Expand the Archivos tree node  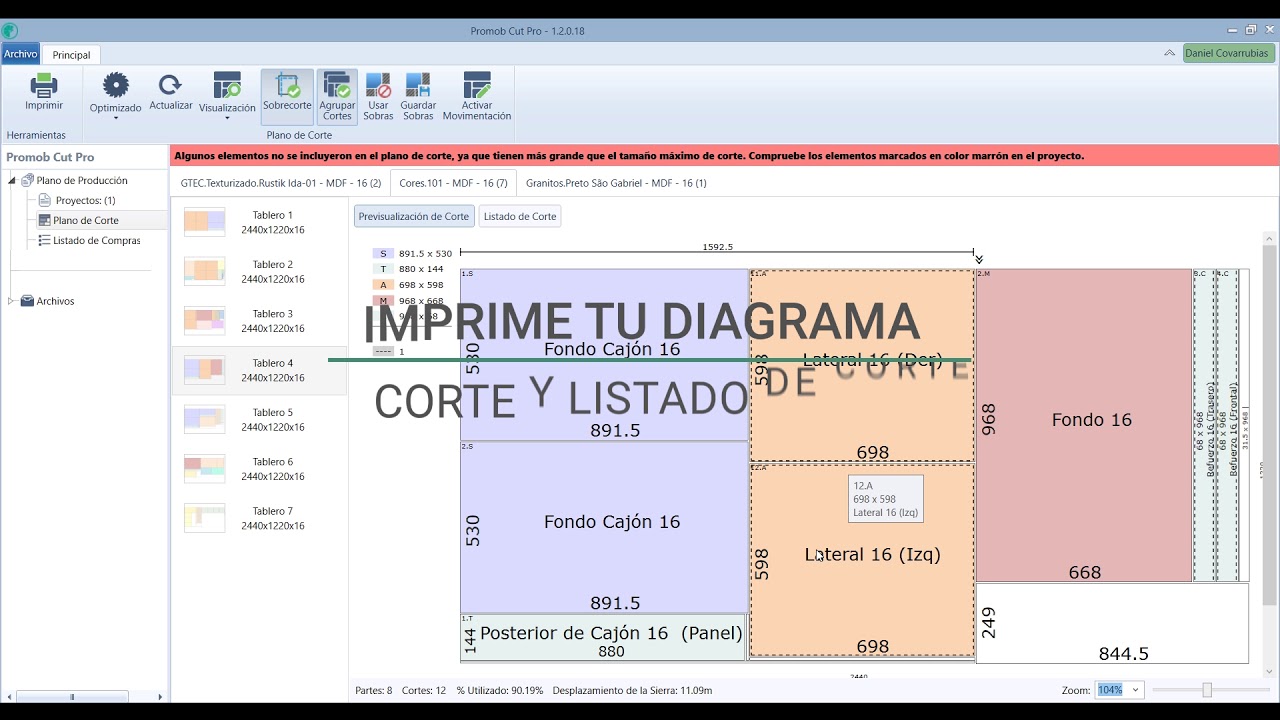pyautogui.click(x=12, y=301)
